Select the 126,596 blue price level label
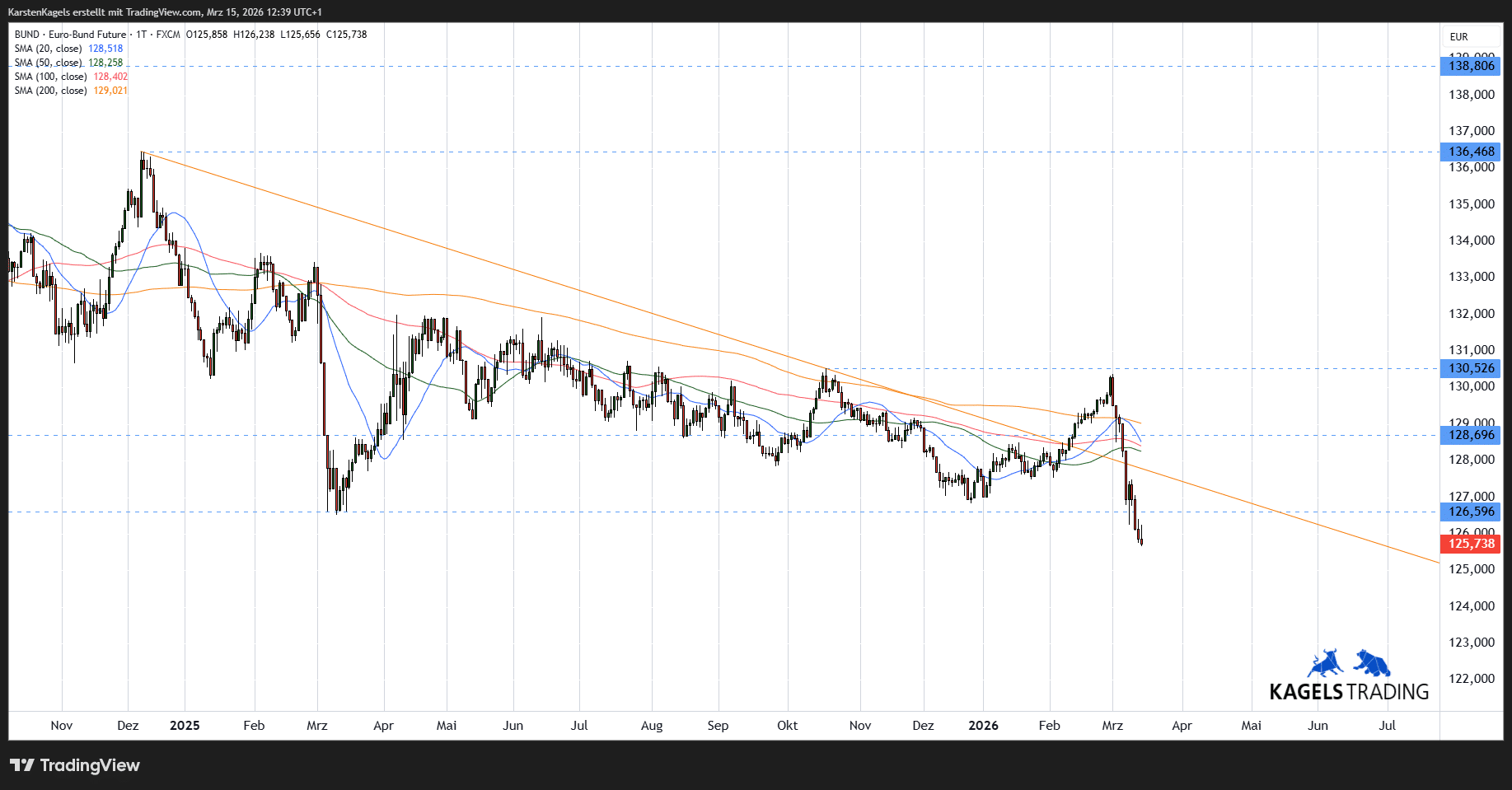 pos(1471,512)
